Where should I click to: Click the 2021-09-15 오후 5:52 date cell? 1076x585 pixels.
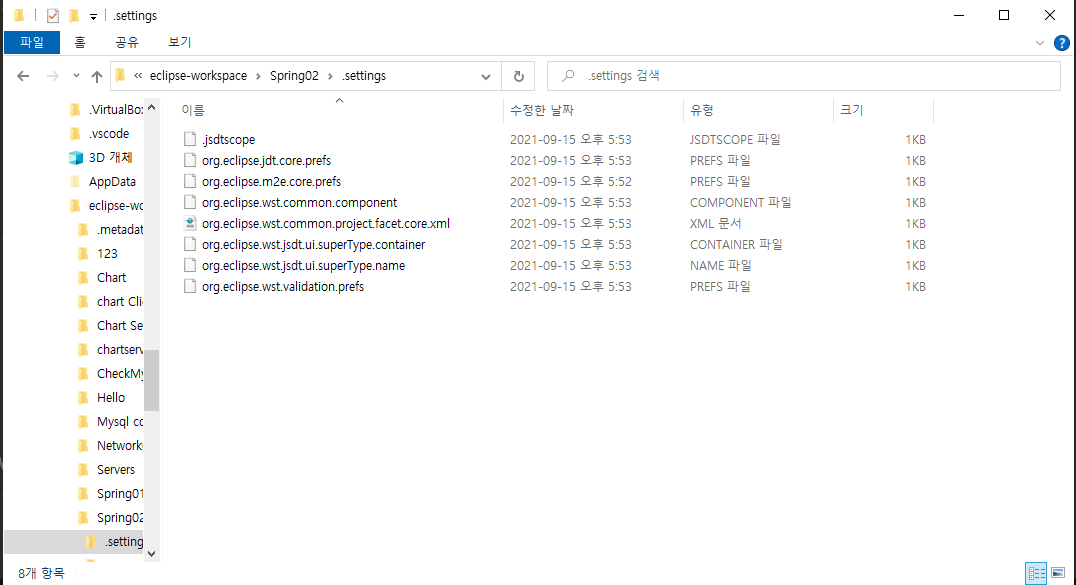click(x=570, y=182)
